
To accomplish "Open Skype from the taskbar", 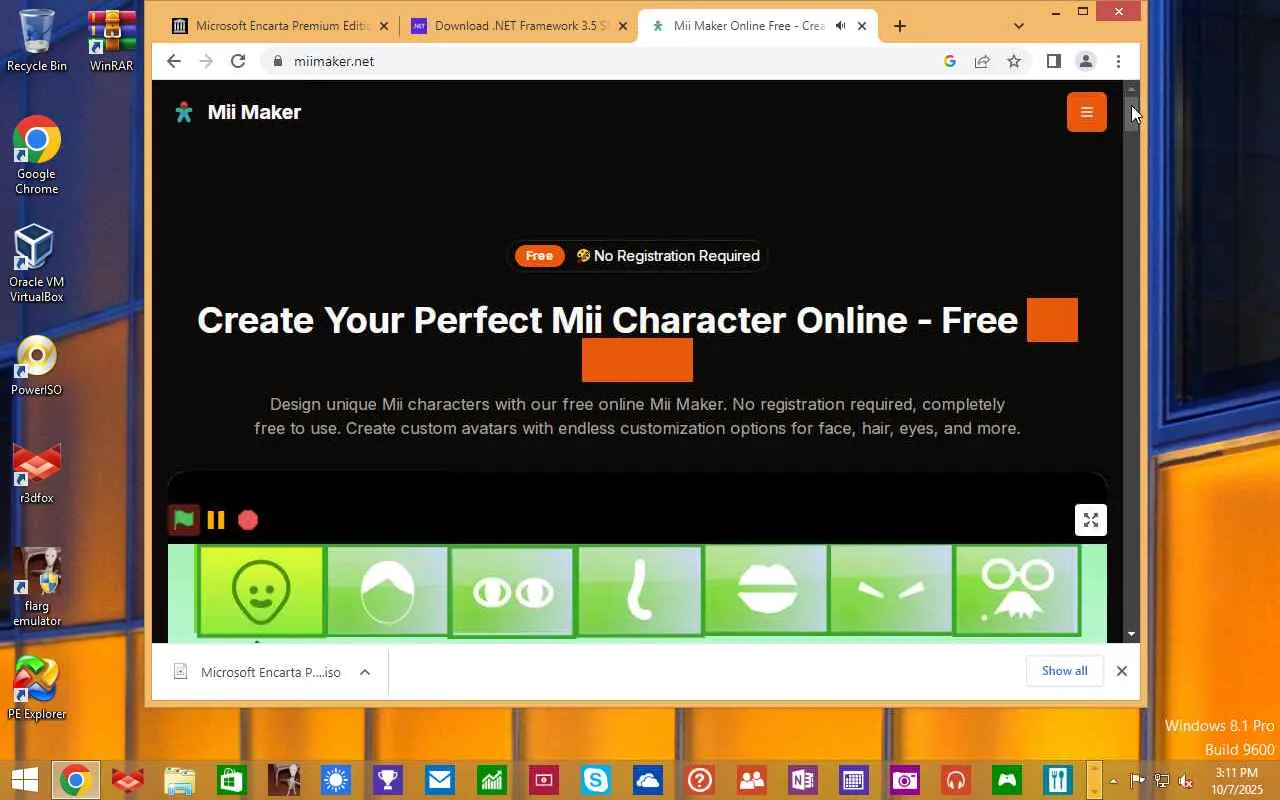I will [x=595, y=780].
